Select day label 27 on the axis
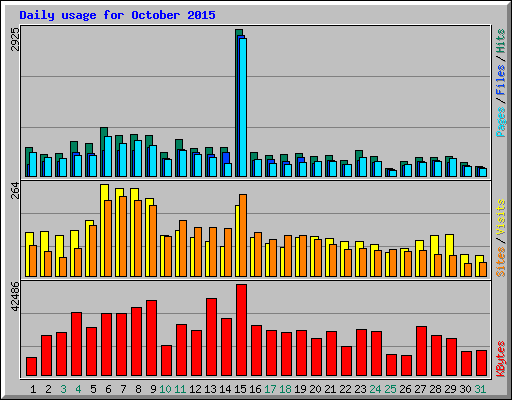The height and width of the screenshot is (400, 512). point(420,389)
